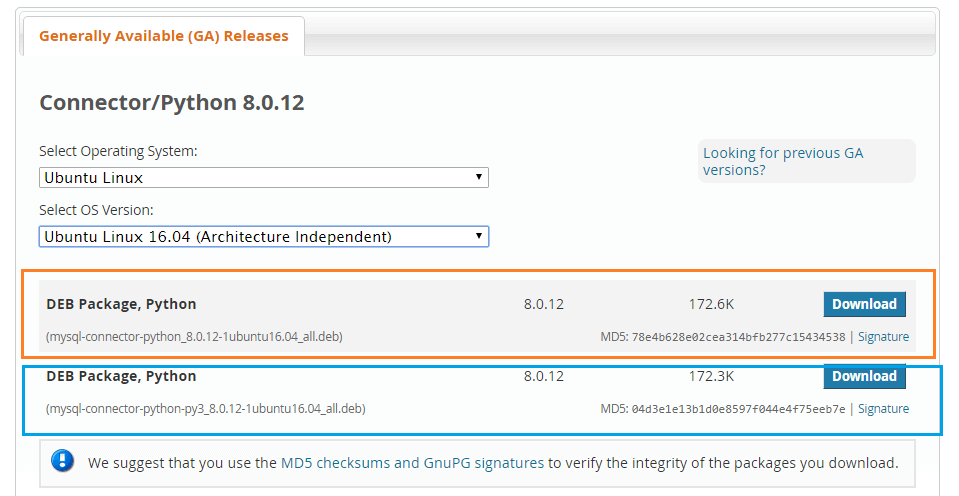This screenshot has height=496, width=959.
Task: Download the 172.6K DEB package
Action: coord(864,304)
